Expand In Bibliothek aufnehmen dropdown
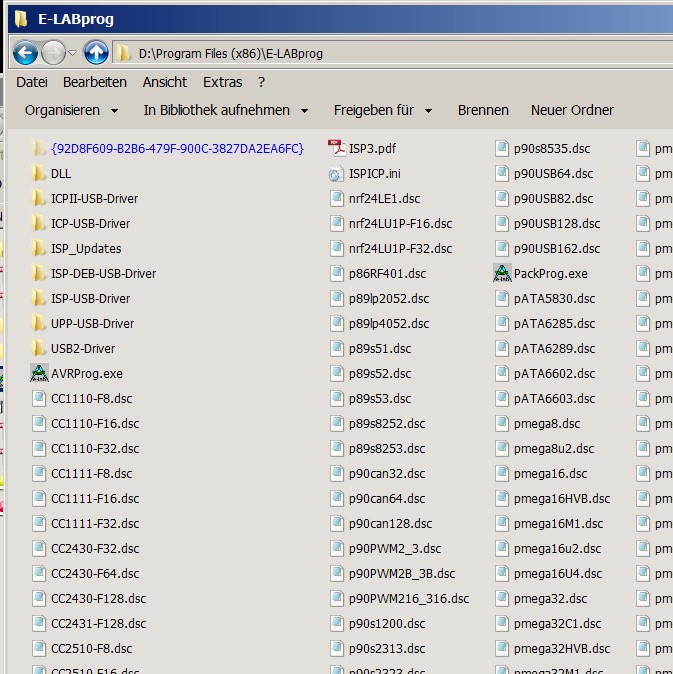 pos(226,110)
